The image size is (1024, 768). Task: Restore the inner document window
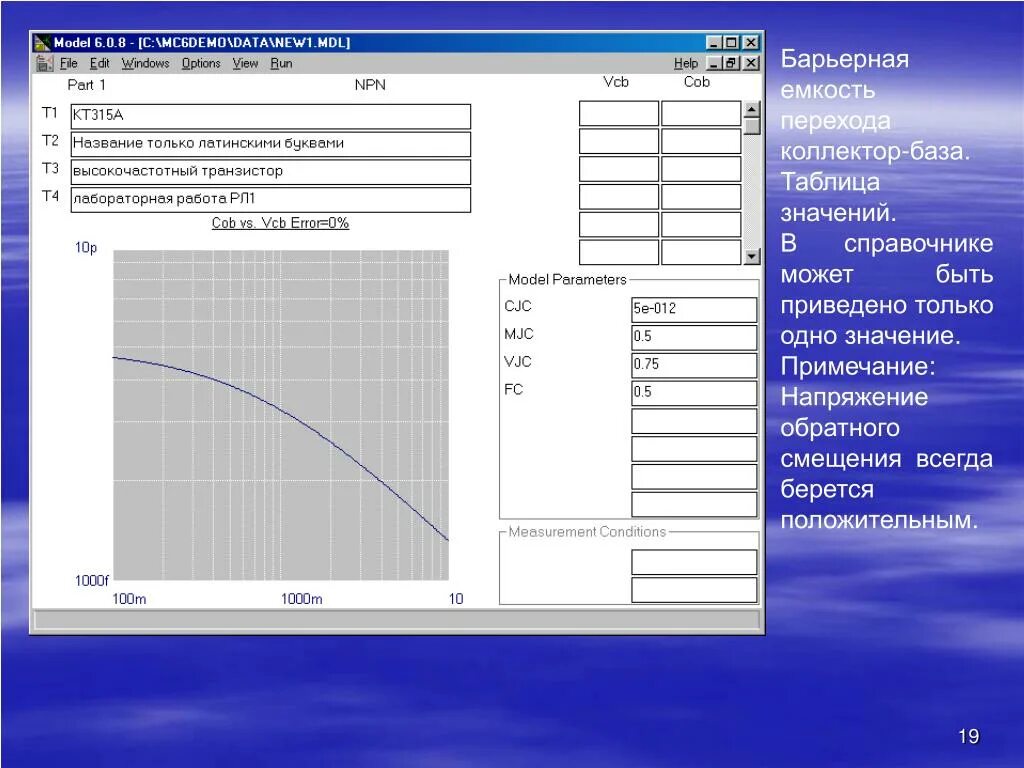coord(731,63)
